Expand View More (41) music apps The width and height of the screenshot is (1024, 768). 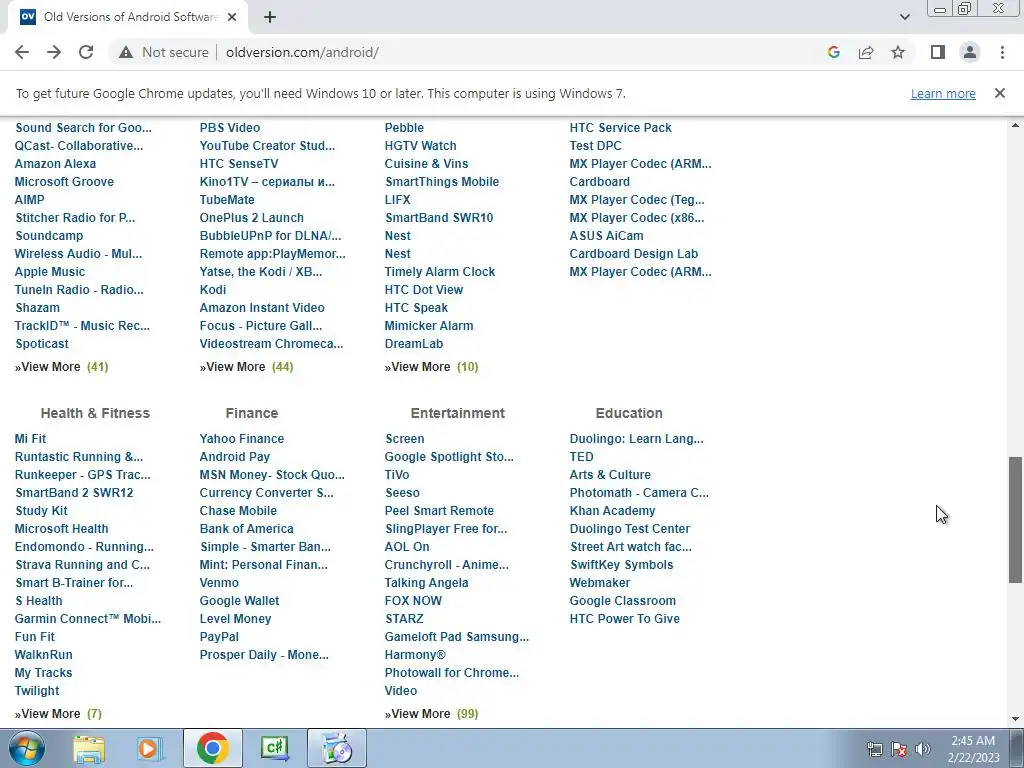pos(61,367)
